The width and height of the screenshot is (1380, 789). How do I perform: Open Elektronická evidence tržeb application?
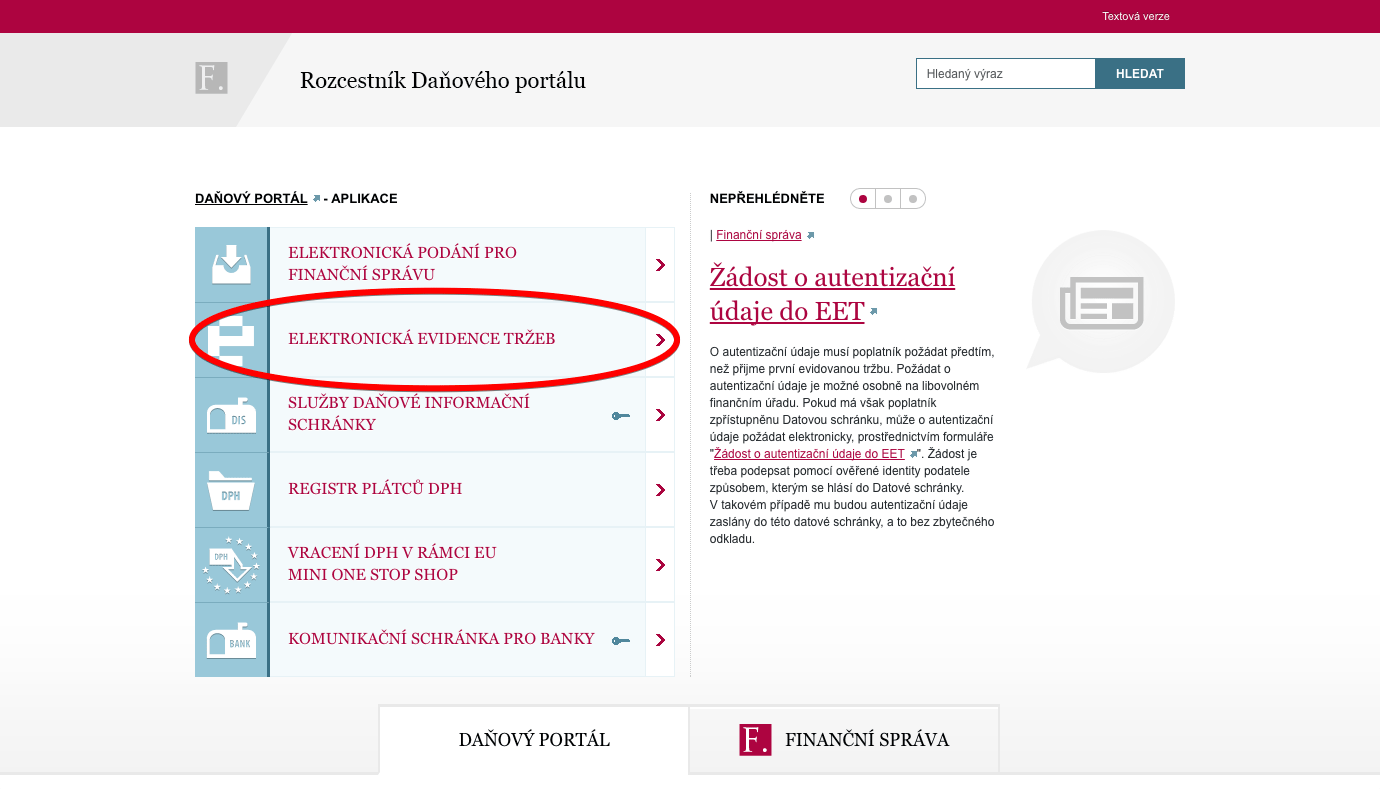tap(421, 339)
